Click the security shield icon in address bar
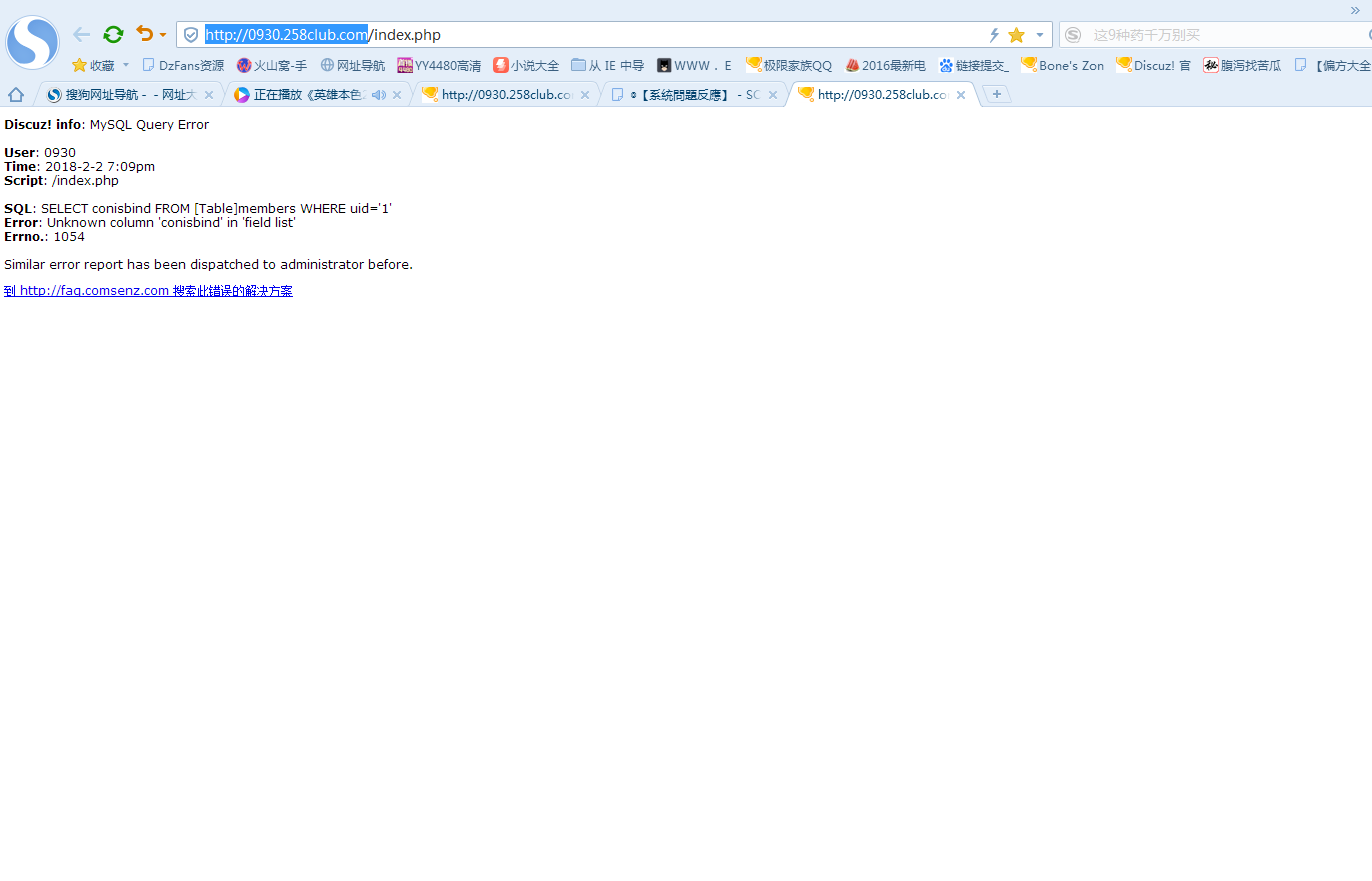 pyautogui.click(x=191, y=35)
